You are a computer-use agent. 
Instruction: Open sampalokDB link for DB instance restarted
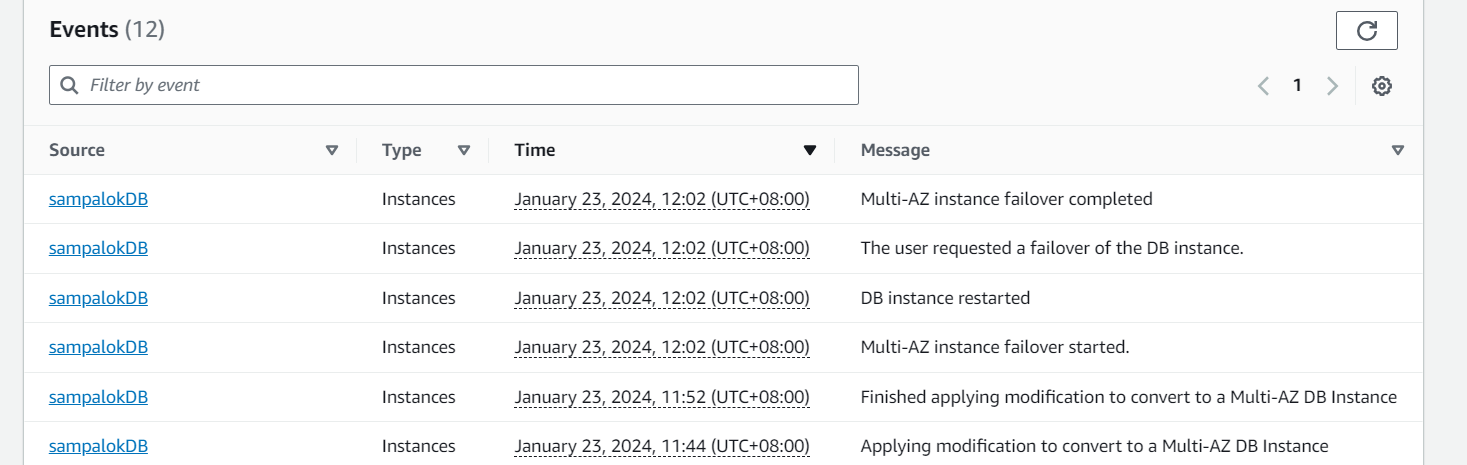(x=98, y=298)
